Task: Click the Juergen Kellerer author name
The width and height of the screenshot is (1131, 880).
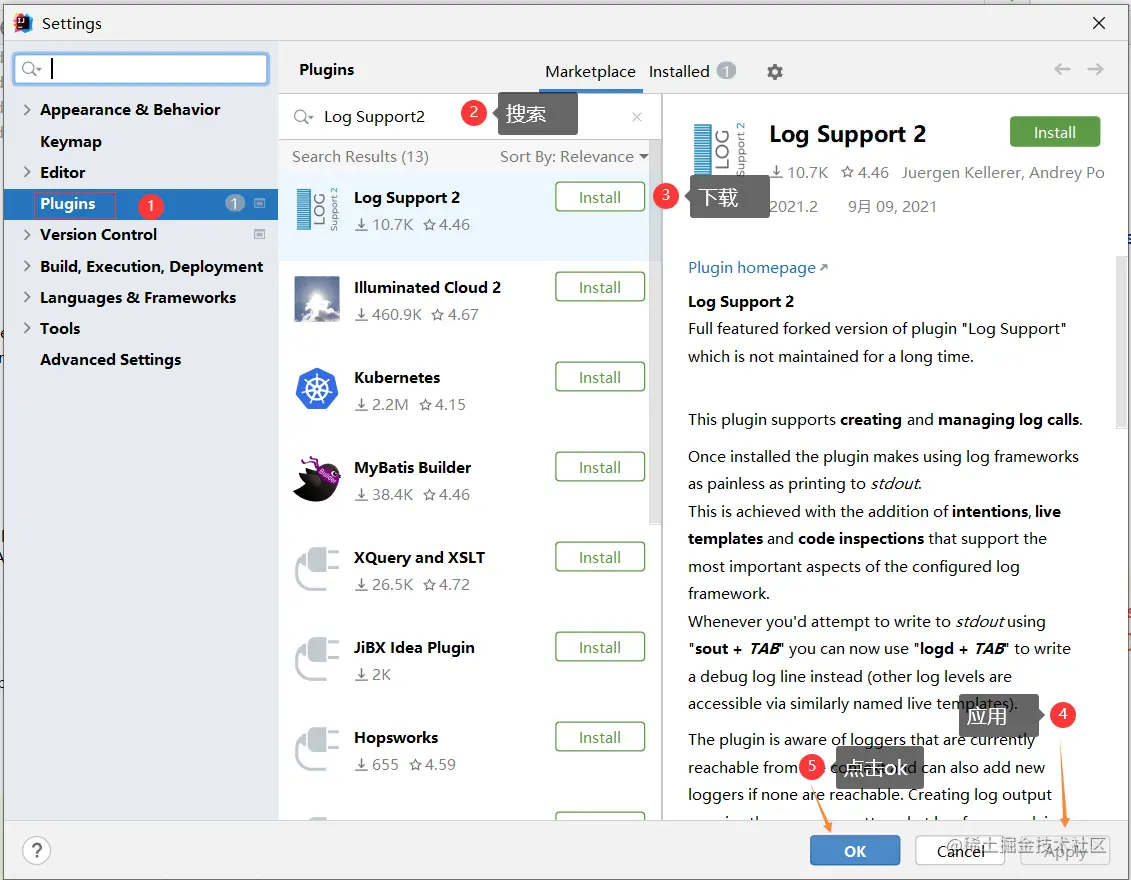Action: 961,172
